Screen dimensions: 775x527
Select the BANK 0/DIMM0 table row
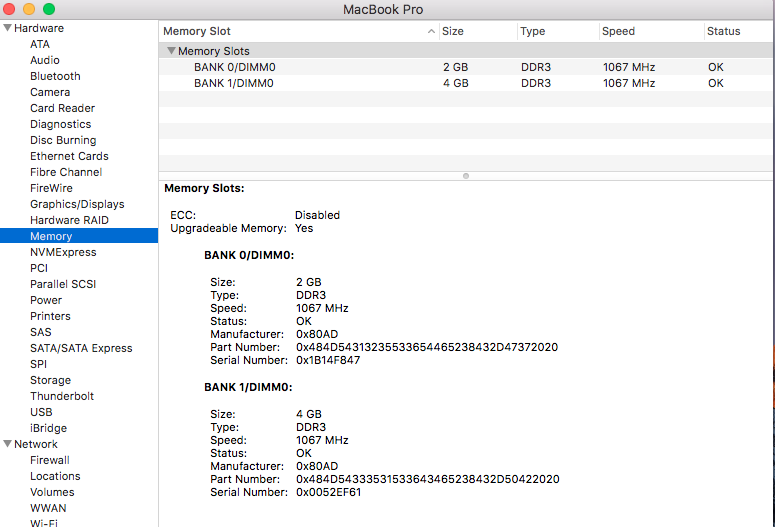point(466,67)
